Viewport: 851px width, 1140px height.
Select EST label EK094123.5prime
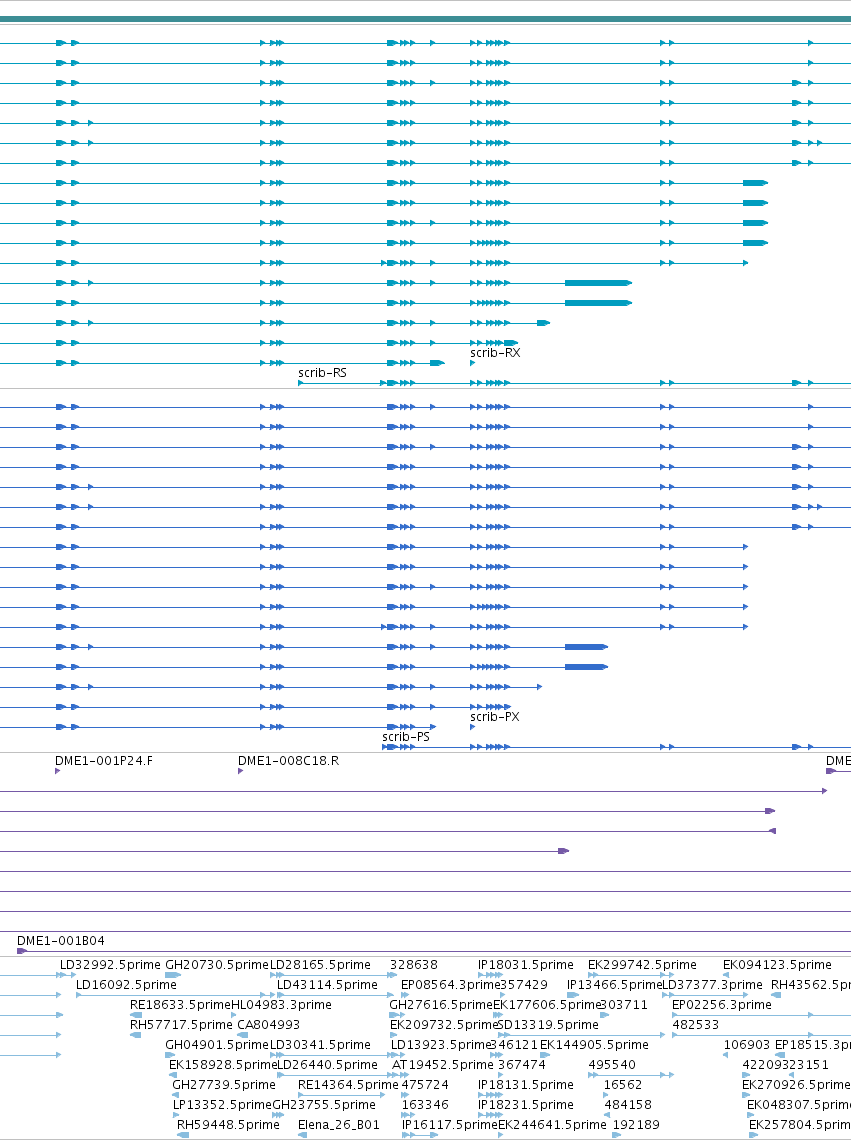(777, 965)
